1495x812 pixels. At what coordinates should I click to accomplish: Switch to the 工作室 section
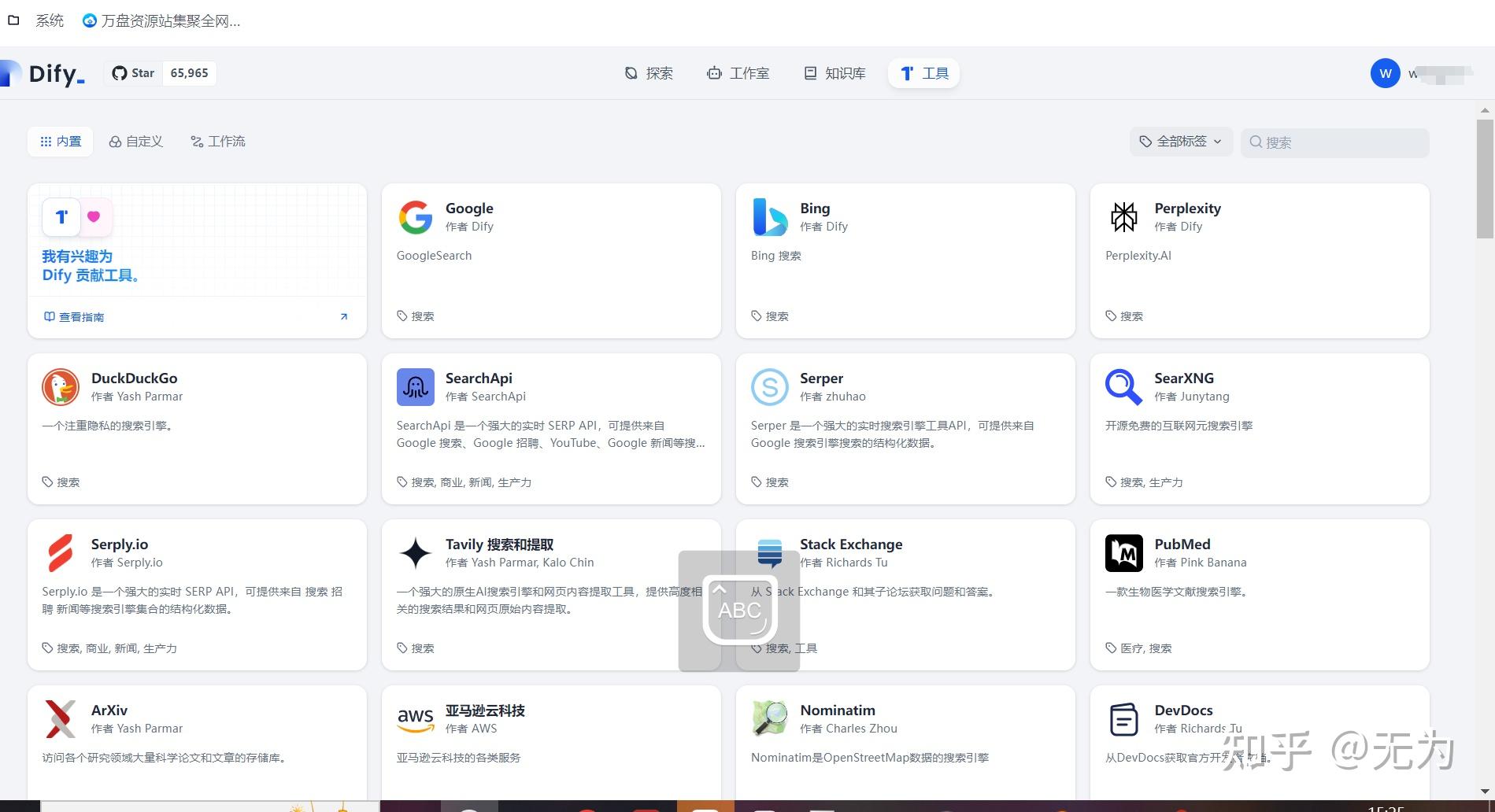click(x=738, y=73)
